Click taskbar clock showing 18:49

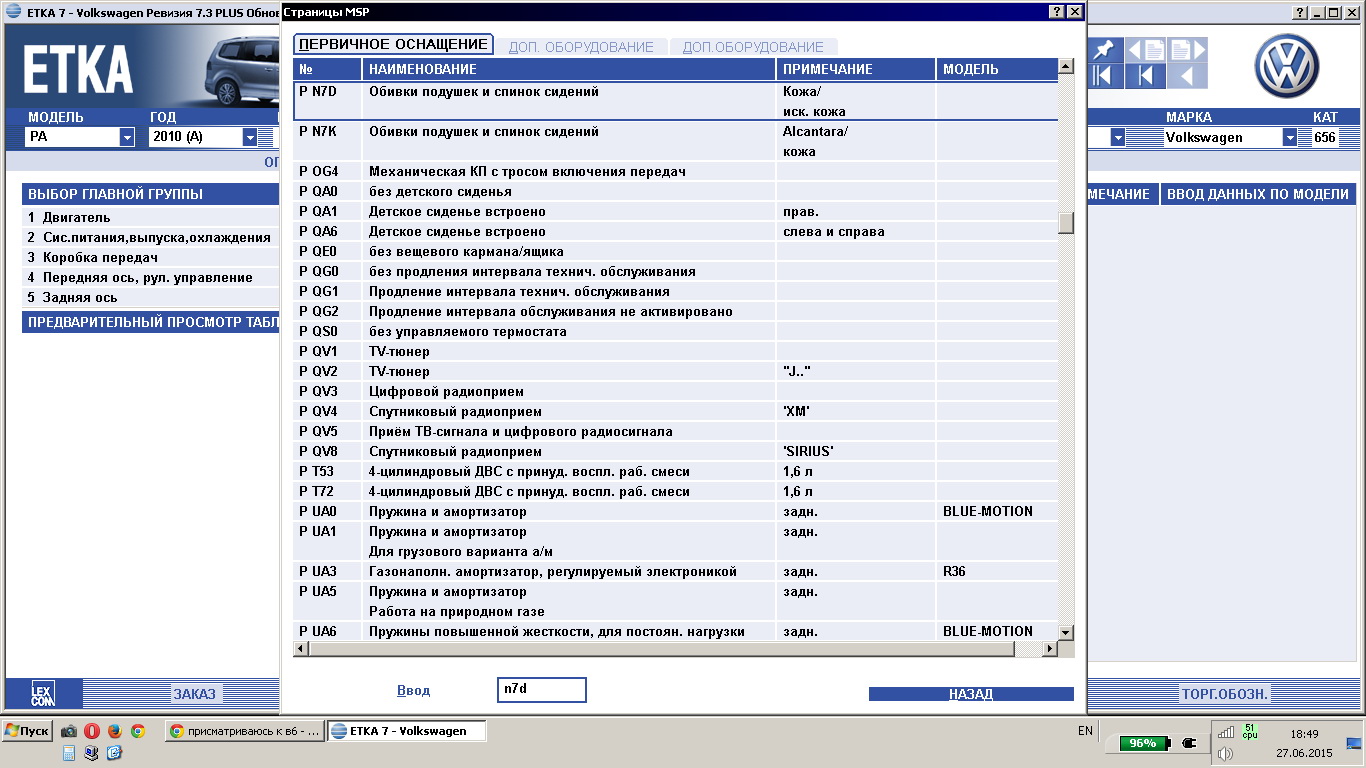1304,733
